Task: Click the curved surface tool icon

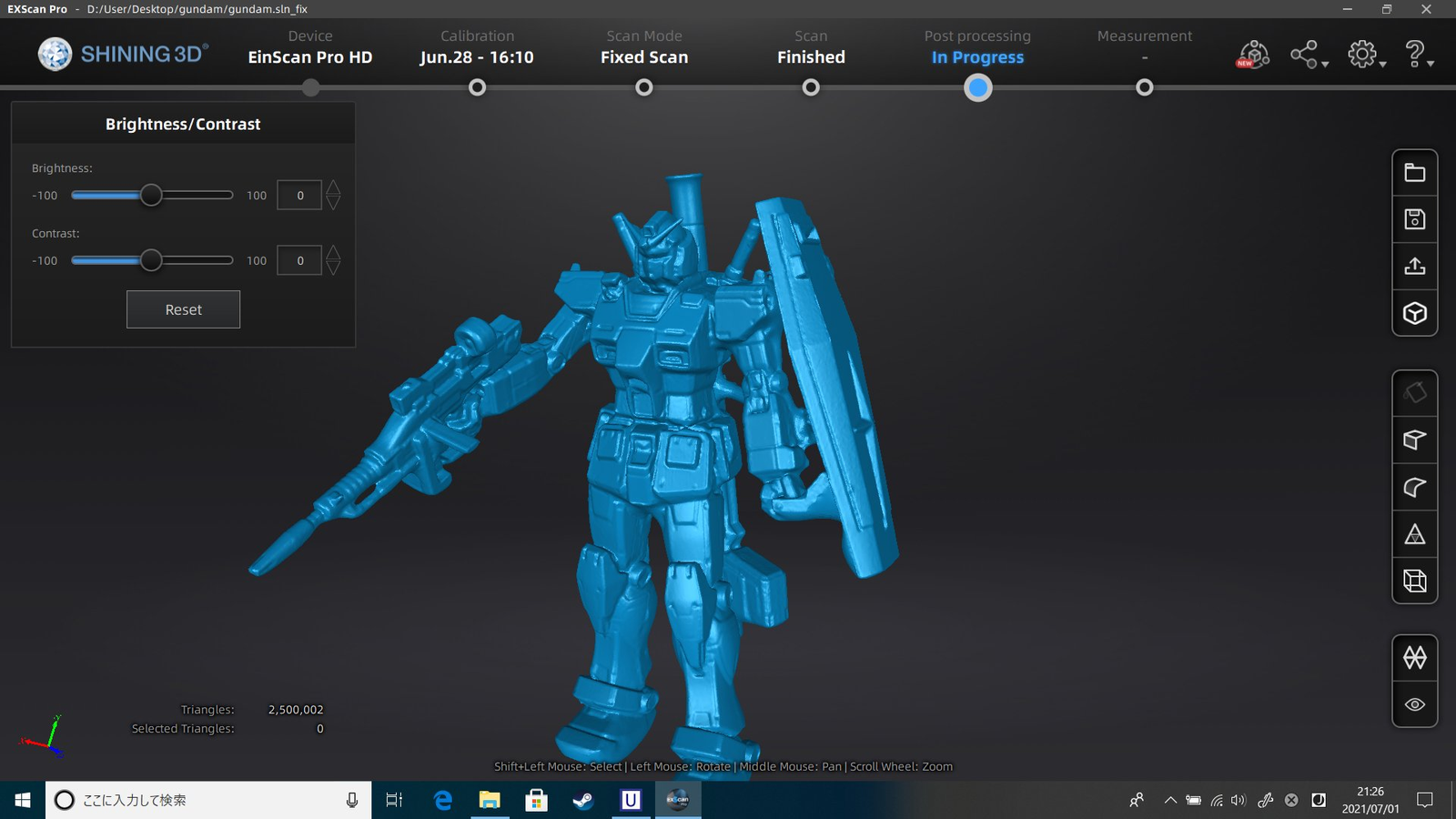Action: 1414,487
